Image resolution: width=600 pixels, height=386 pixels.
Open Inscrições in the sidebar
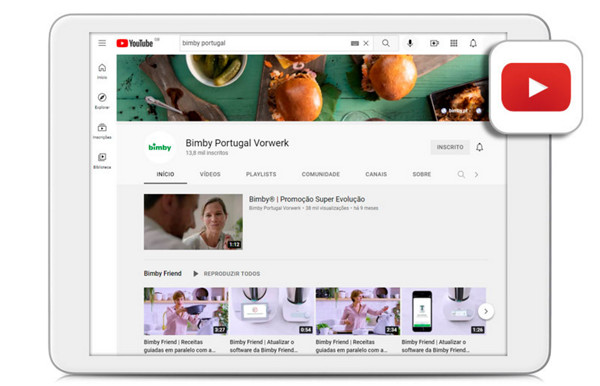point(102,131)
